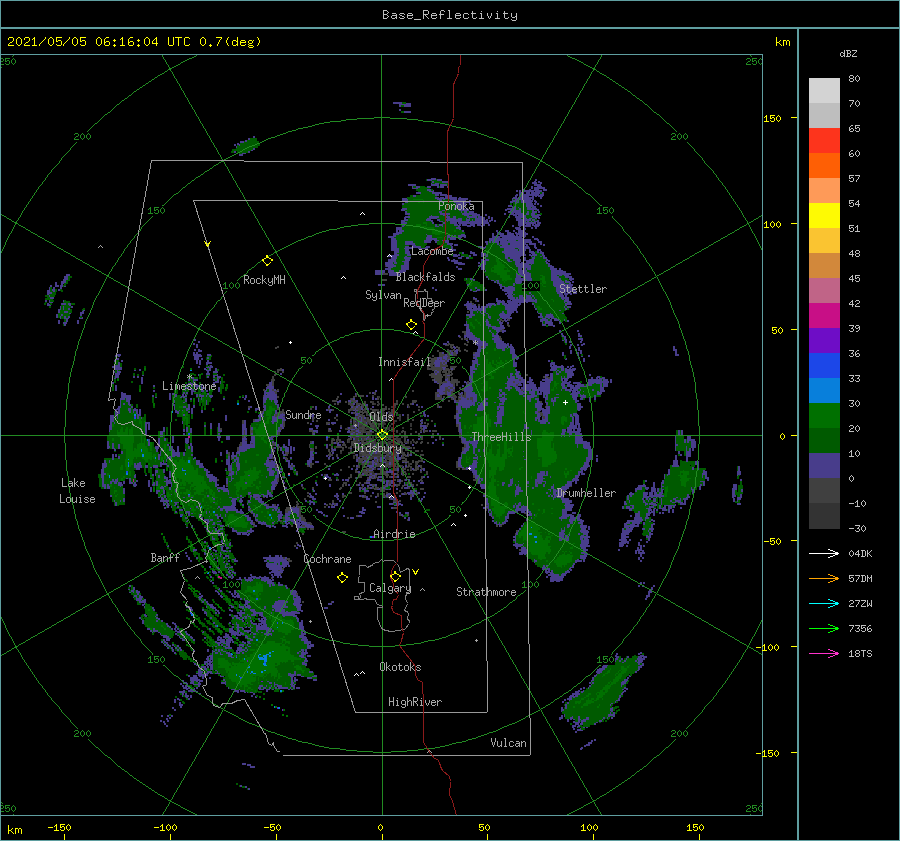Select the Innisfail city label
This screenshot has height=841, width=900.
point(404,362)
